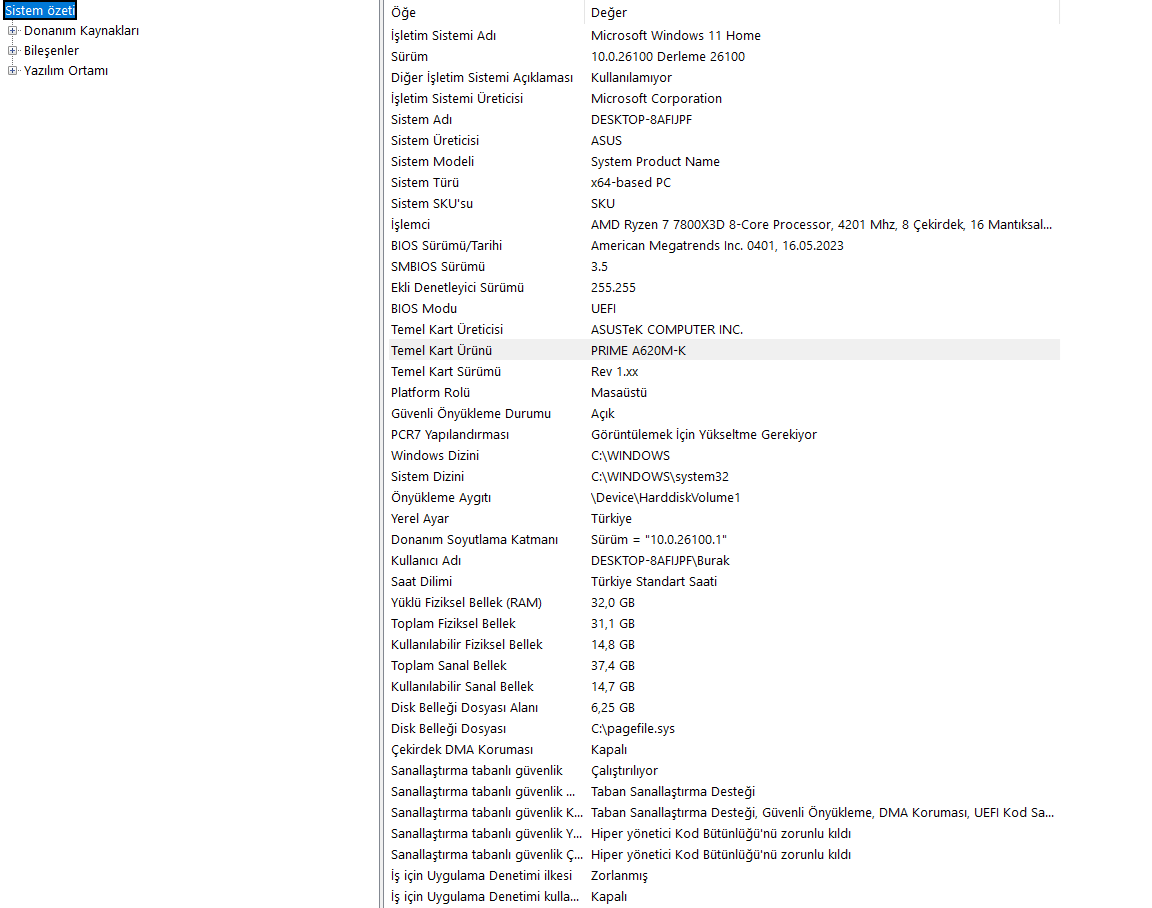Select the Sistem SKU'su row label
The width and height of the screenshot is (1152, 908).
tap(431, 203)
